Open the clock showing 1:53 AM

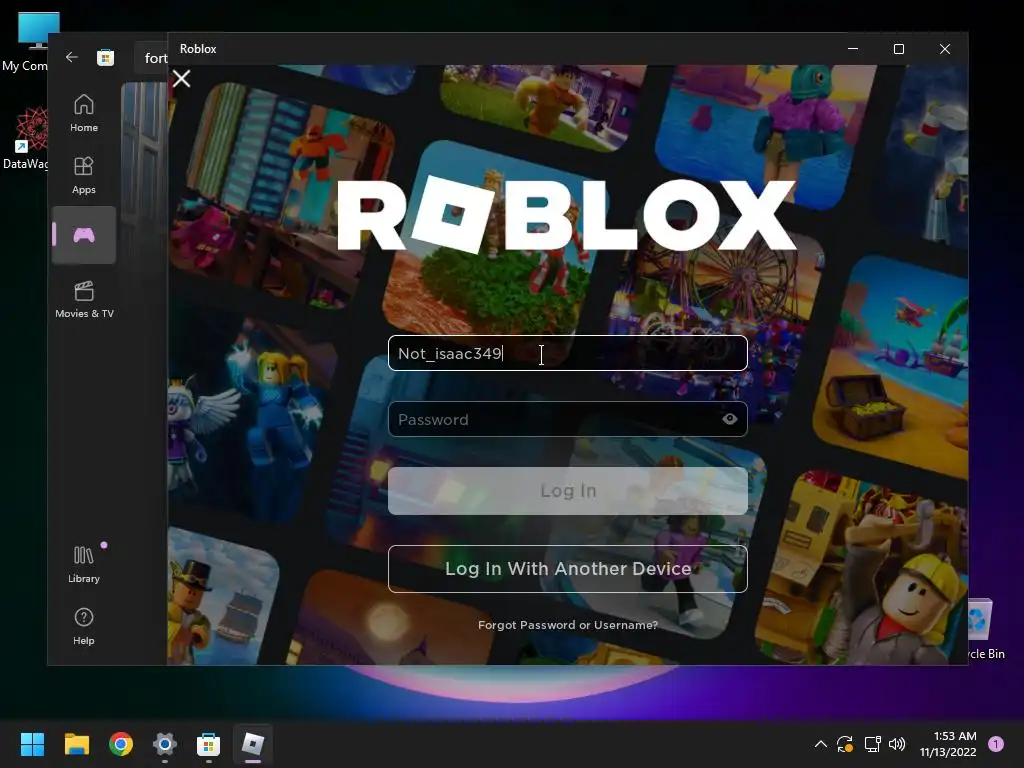tap(948, 744)
